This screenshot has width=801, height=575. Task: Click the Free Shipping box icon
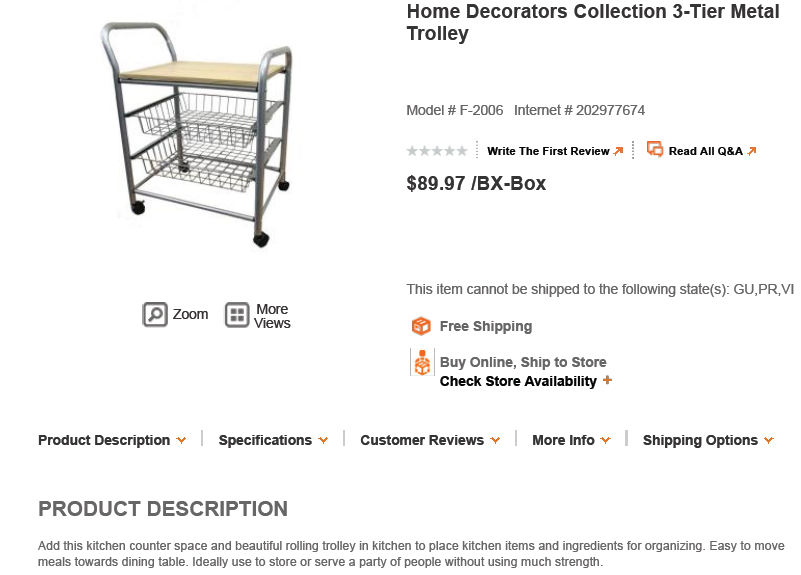[x=421, y=326]
